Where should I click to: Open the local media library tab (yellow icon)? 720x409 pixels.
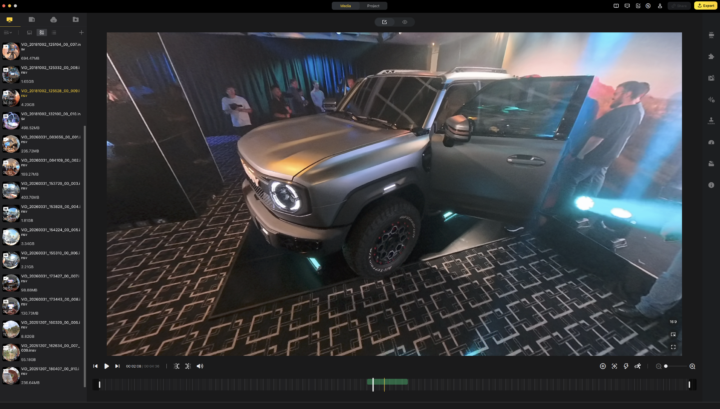point(10,20)
